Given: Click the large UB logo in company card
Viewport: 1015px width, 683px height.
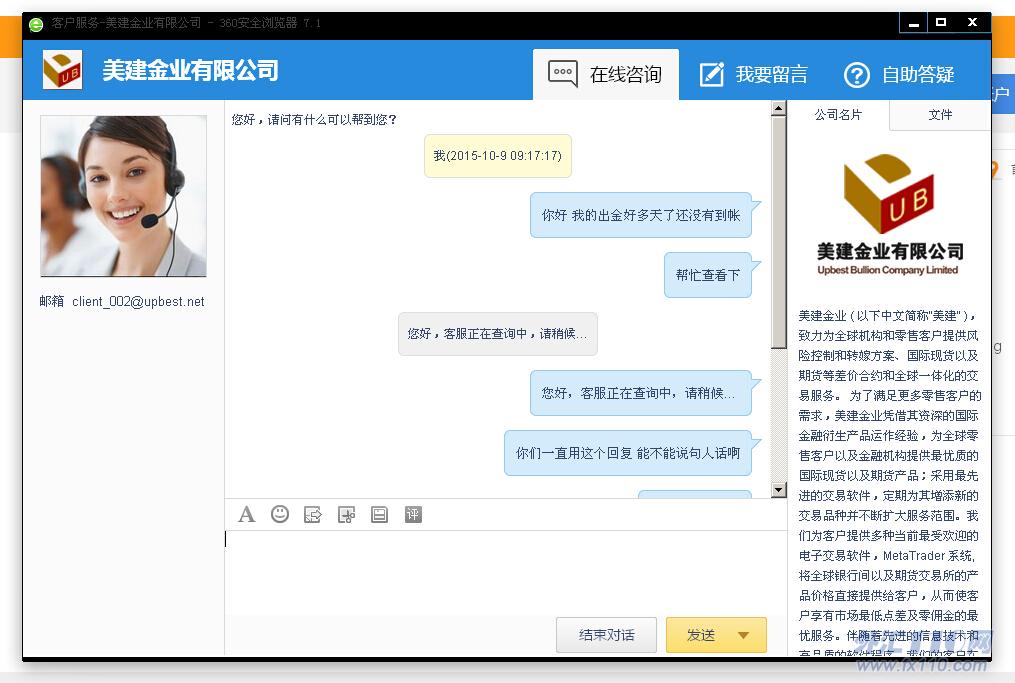Looking at the screenshot, I should [888, 193].
